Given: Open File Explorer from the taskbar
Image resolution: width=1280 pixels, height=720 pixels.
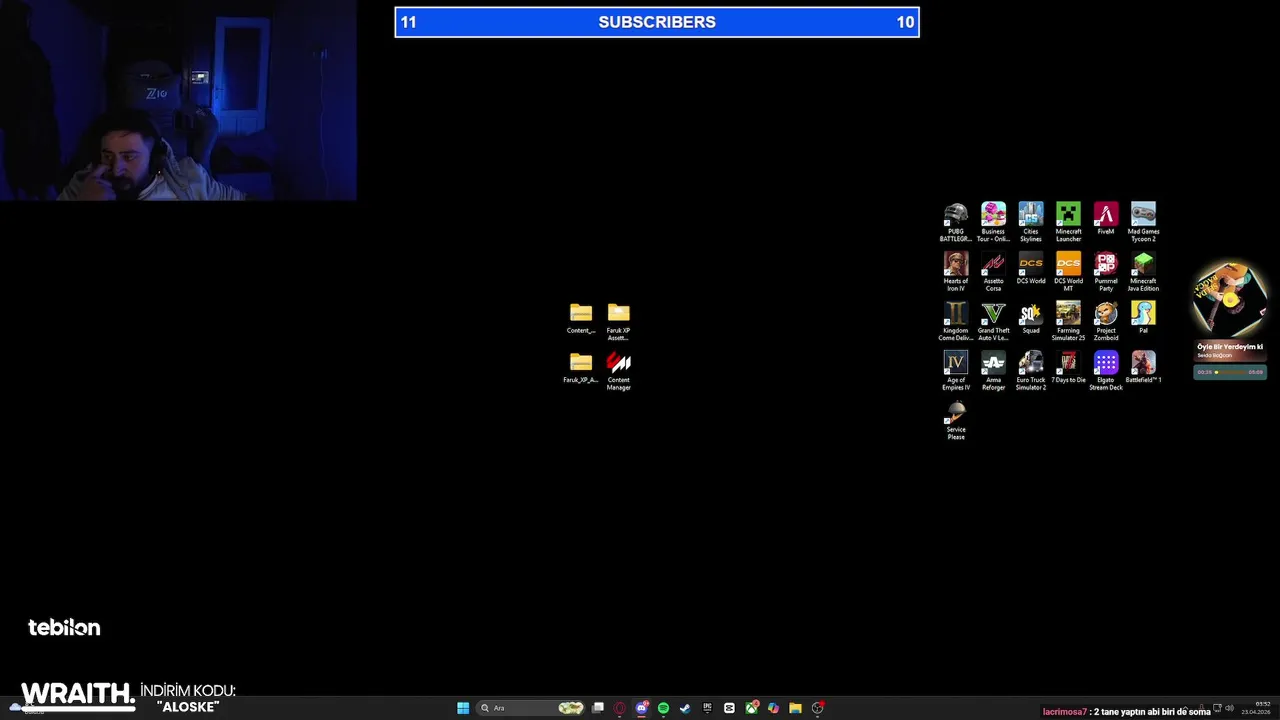Looking at the screenshot, I should (x=795, y=708).
